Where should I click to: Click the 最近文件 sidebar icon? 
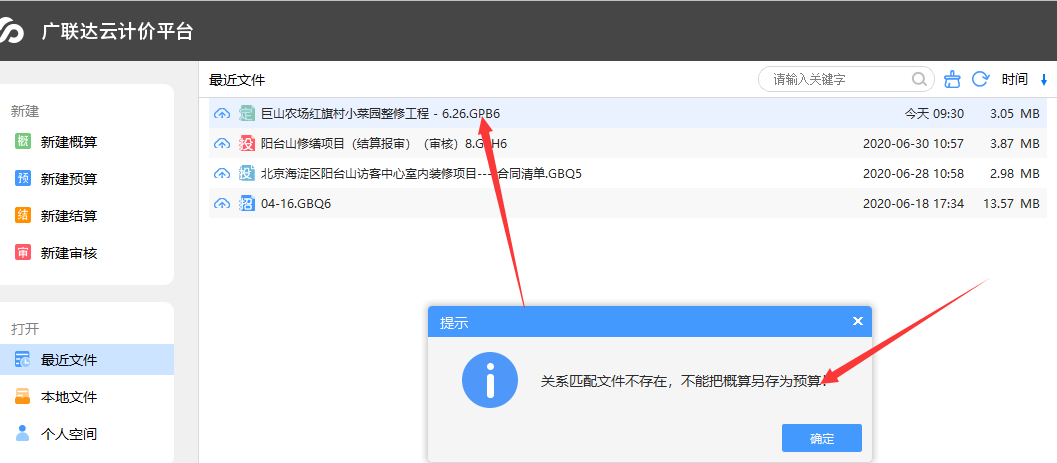pyautogui.click(x=23, y=360)
